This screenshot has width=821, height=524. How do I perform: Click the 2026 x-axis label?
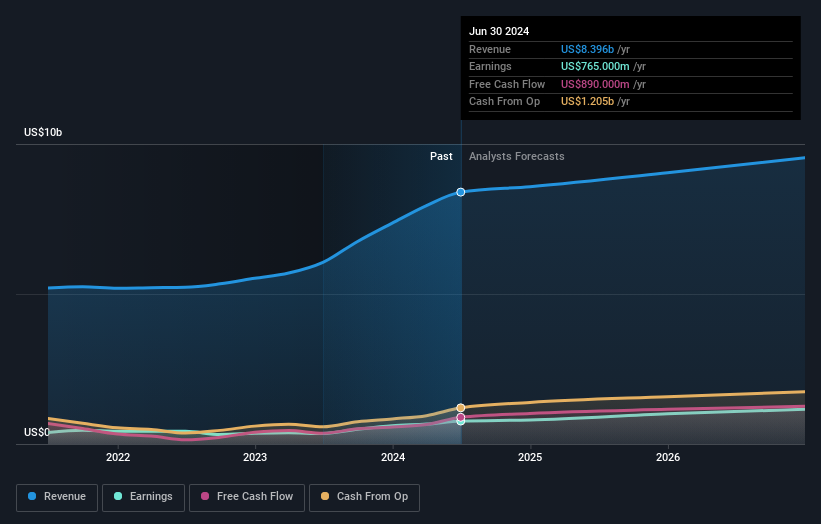click(668, 458)
